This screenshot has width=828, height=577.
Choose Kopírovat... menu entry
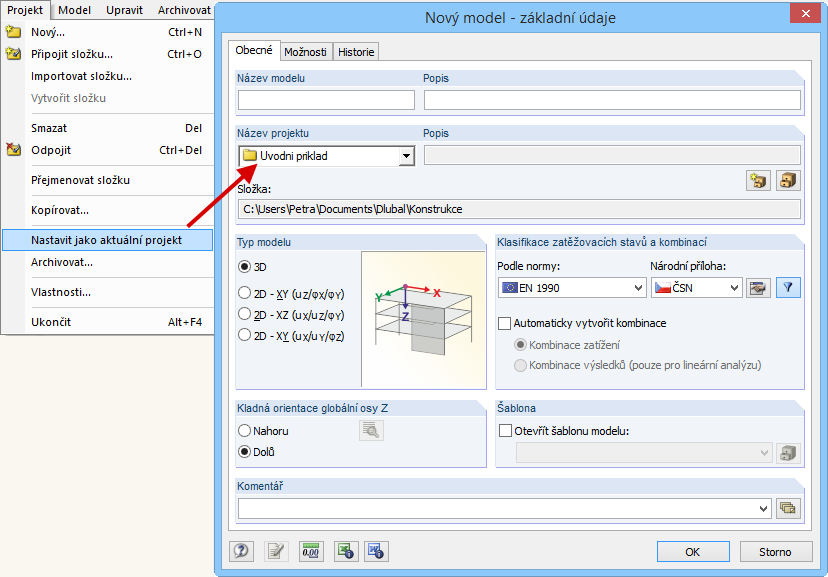pyautogui.click(x=107, y=210)
